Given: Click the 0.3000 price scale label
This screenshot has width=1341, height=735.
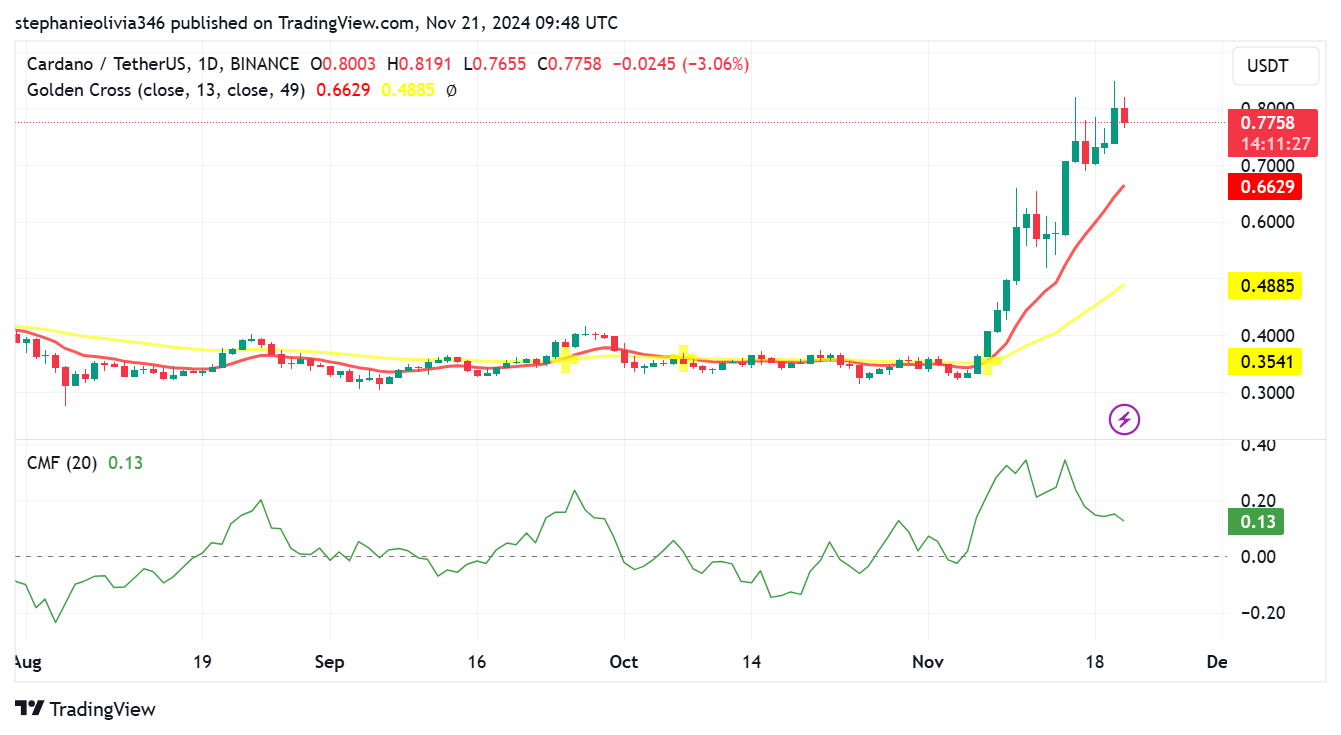Looking at the screenshot, I should coord(1267,393).
